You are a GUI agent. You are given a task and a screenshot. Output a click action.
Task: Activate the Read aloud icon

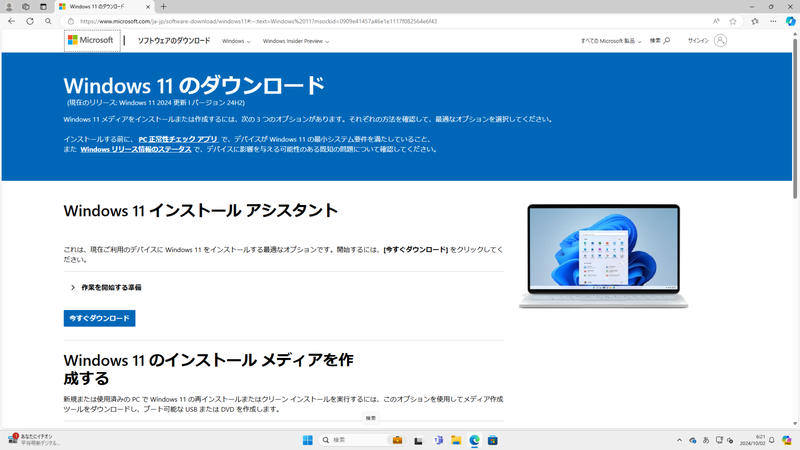point(716,21)
